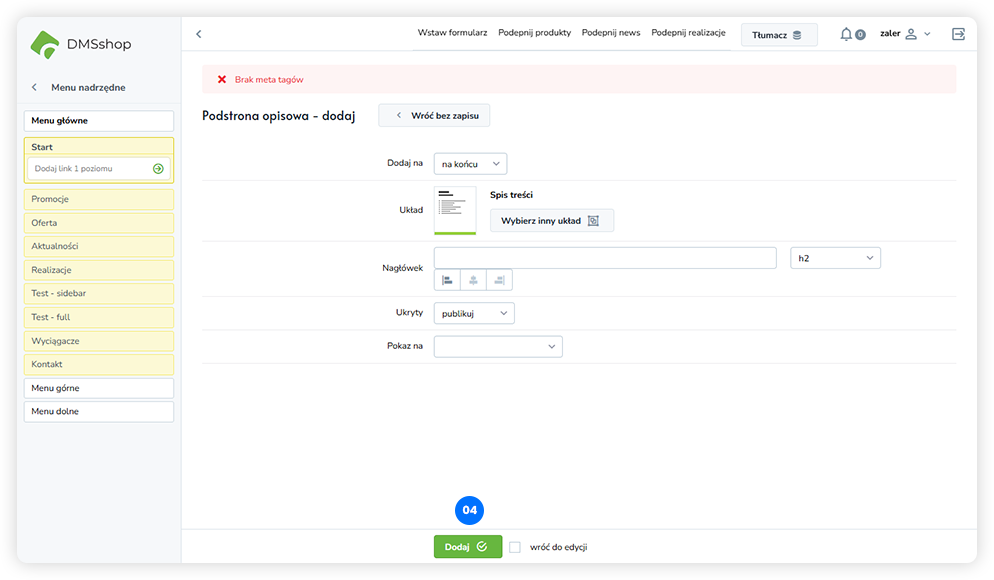
Task: Open the h2 heading level dropdown
Action: click(835, 258)
